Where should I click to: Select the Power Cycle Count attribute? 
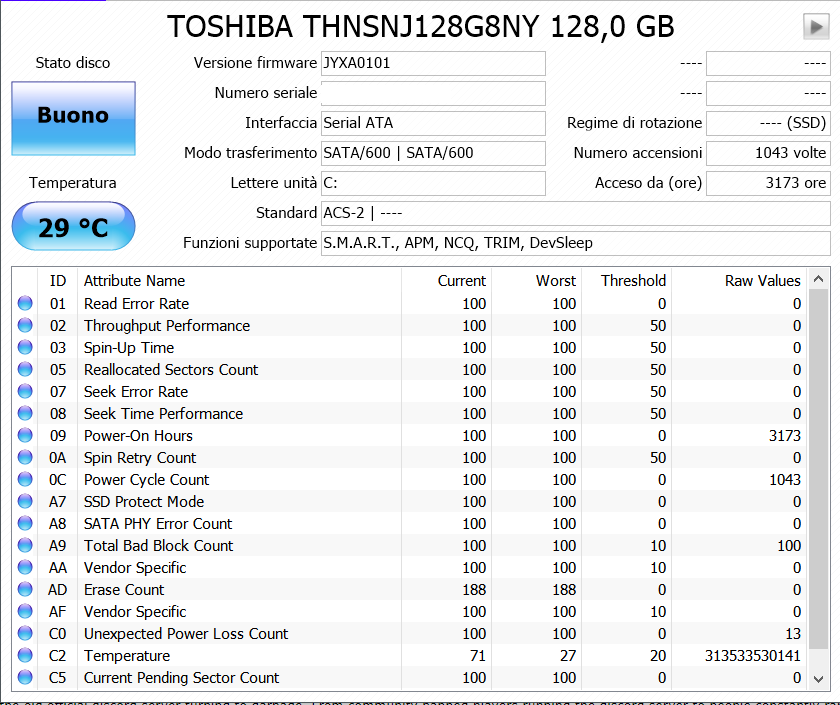click(147, 479)
